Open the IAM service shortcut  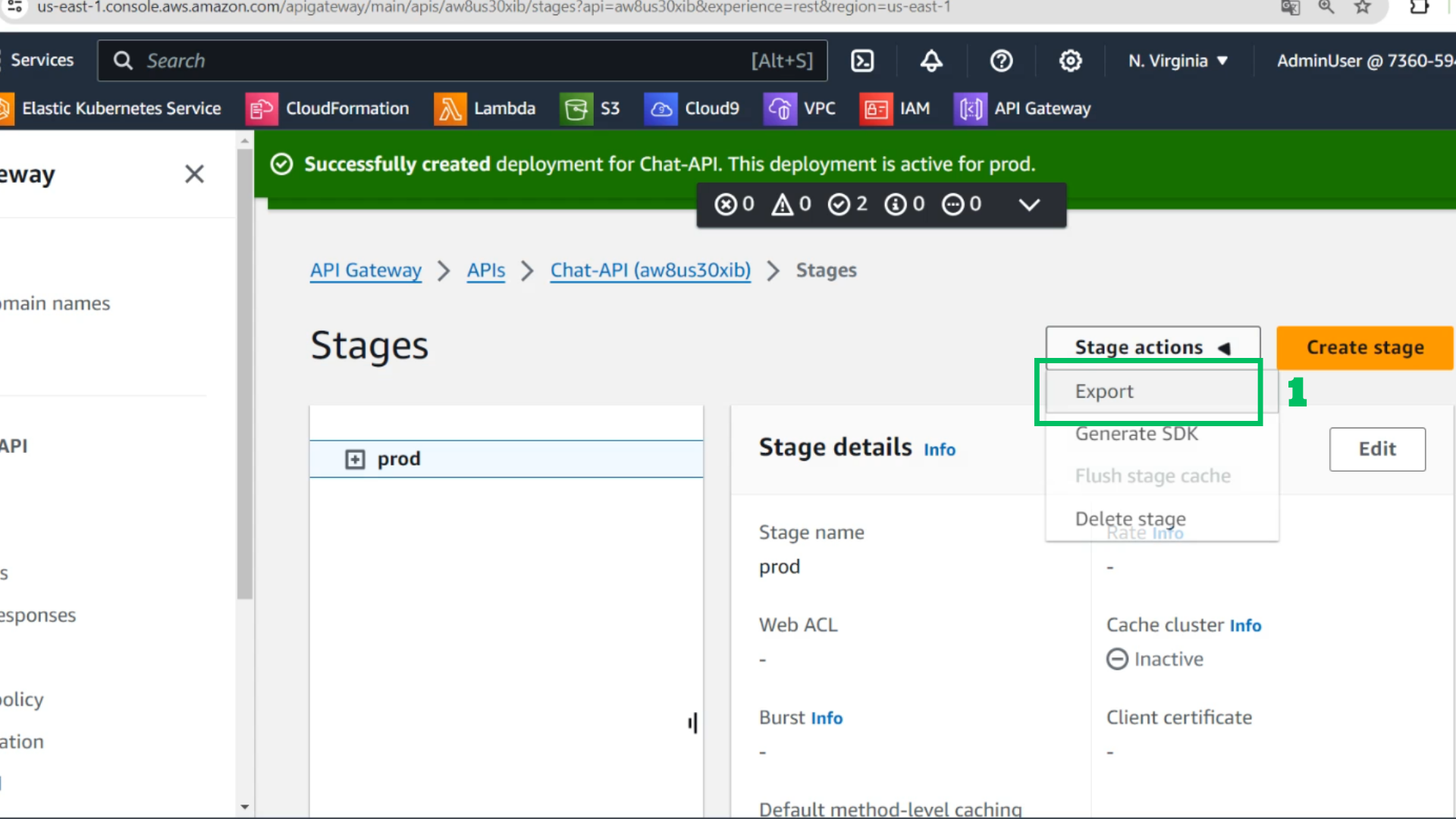coord(895,108)
